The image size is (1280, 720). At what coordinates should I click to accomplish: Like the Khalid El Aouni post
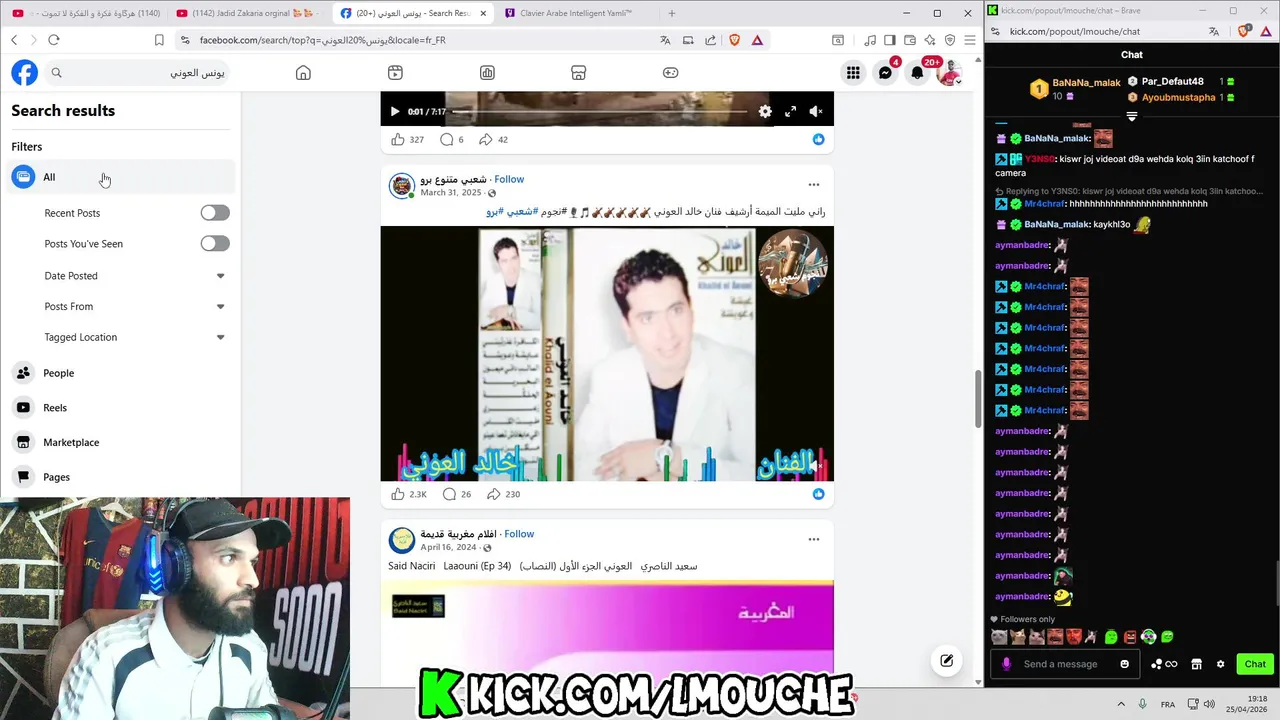(x=398, y=494)
